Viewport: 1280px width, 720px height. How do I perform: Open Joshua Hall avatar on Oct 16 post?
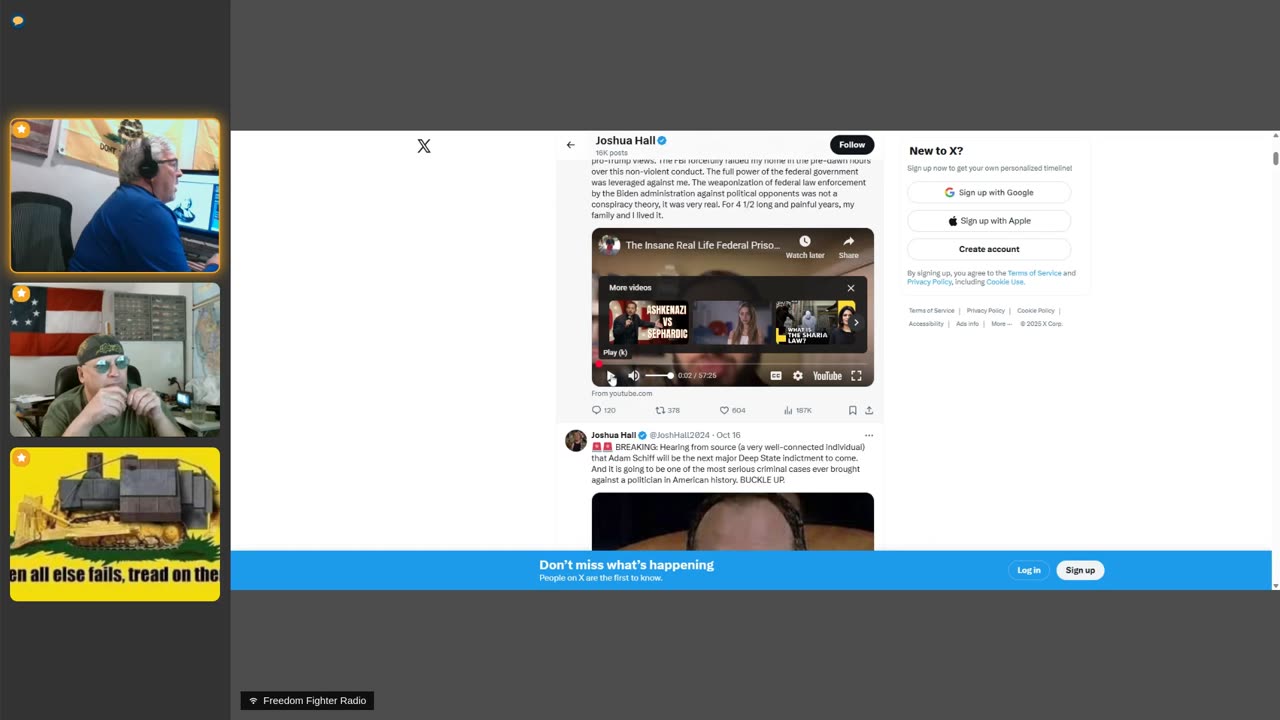(x=576, y=441)
